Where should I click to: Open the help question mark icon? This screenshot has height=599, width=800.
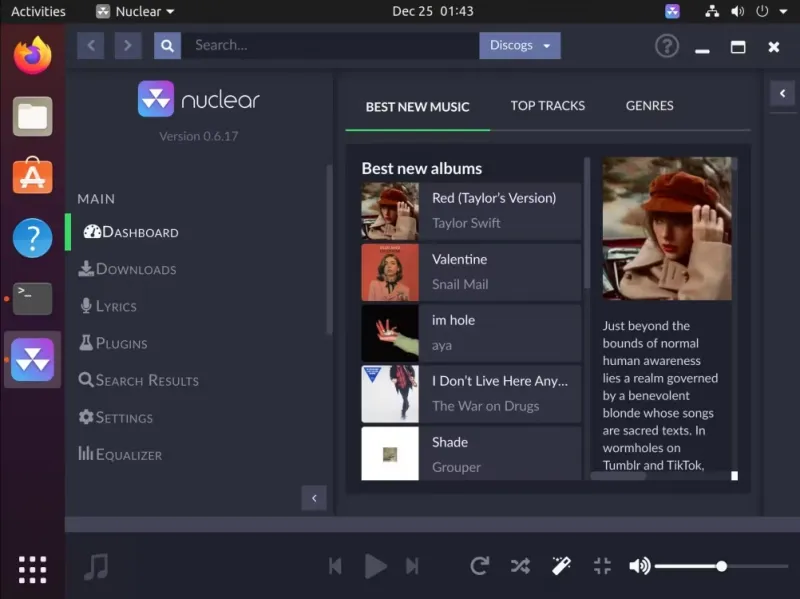tap(667, 46)
